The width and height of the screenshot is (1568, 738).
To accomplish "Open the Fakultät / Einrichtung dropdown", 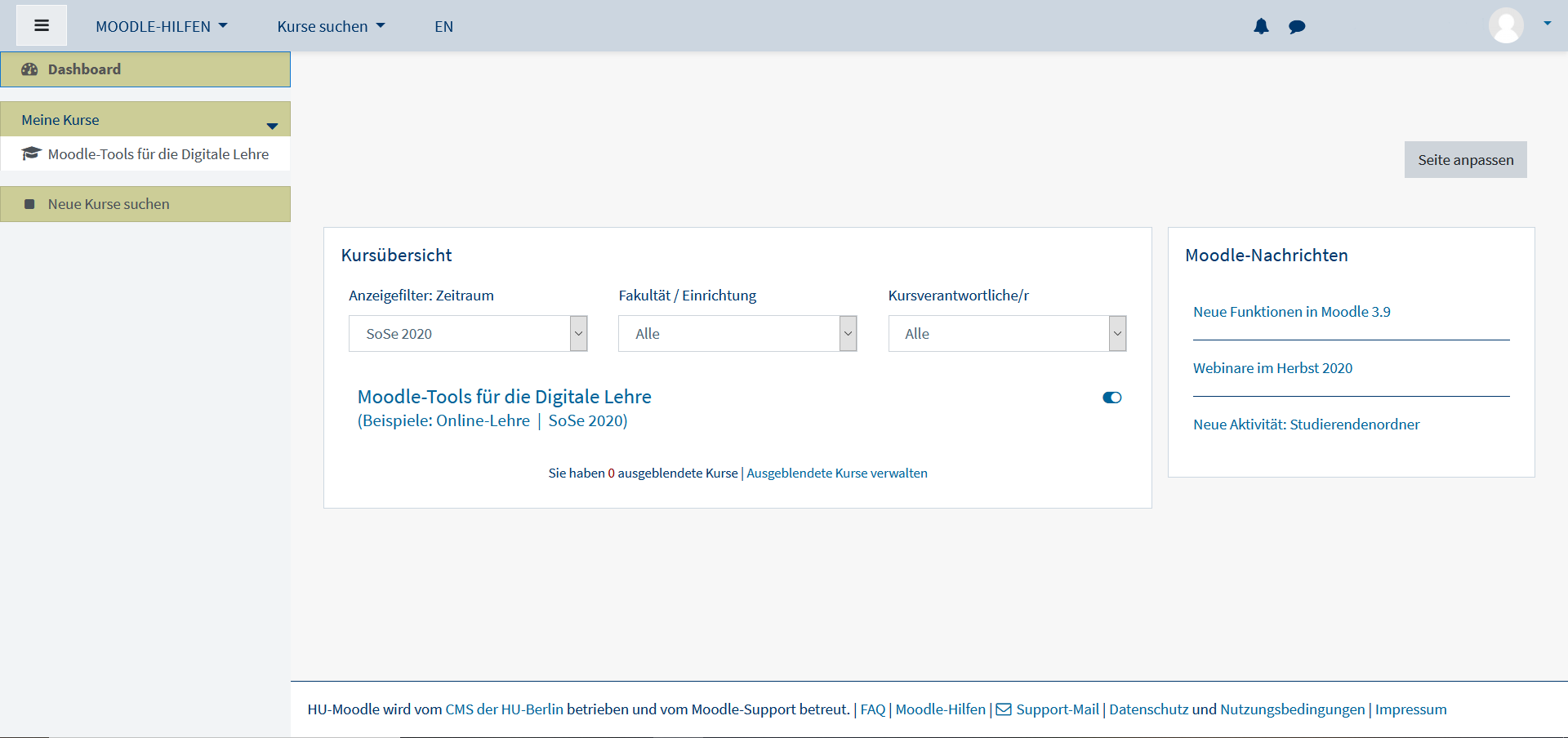I will 737,333.
